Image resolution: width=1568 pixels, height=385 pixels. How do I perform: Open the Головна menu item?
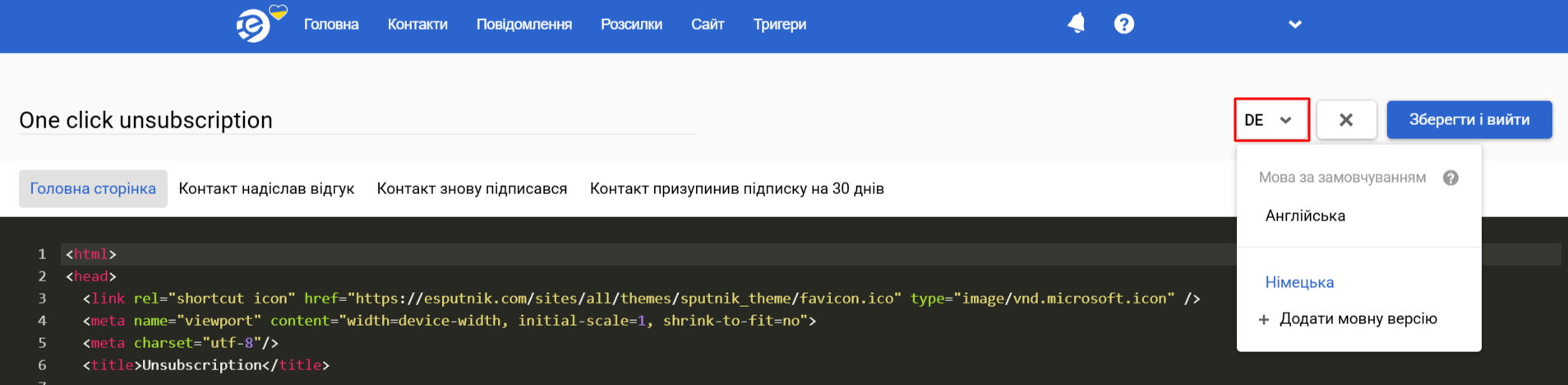point(331,25)
